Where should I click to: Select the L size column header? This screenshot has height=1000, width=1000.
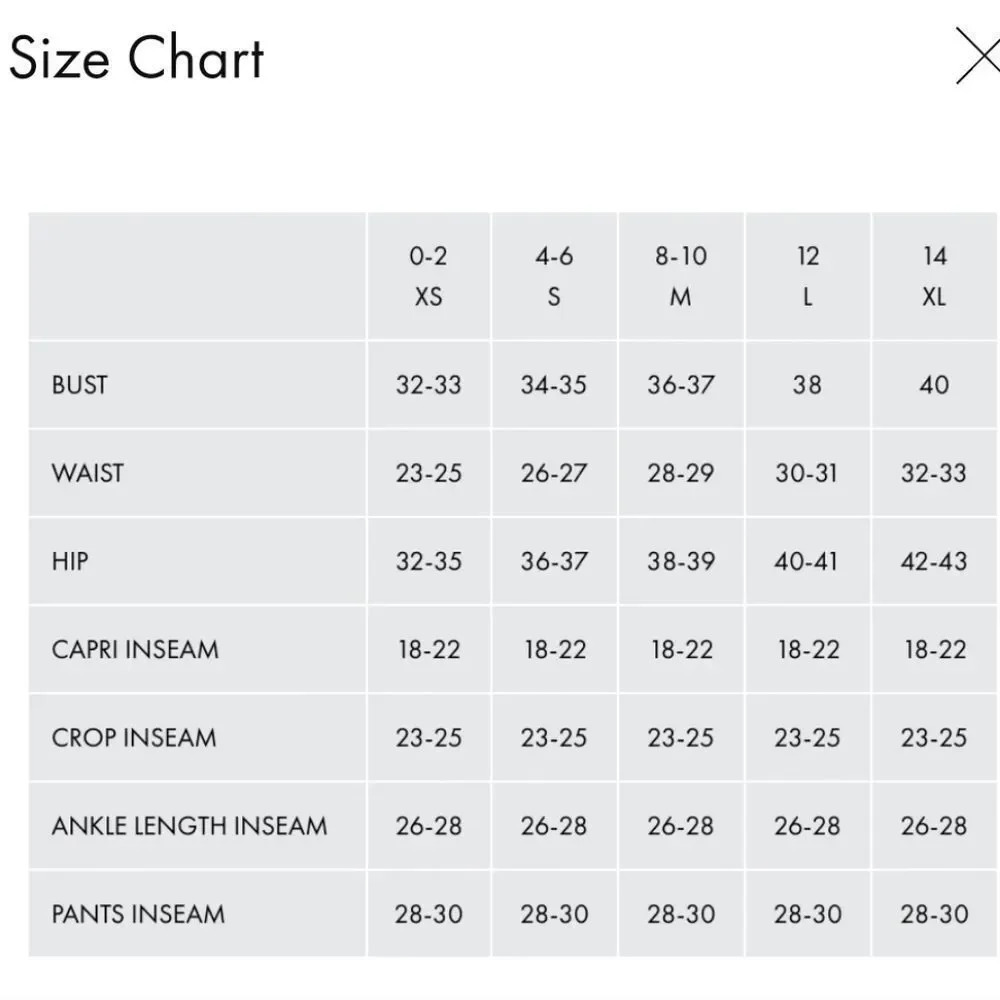pos(808,277)
